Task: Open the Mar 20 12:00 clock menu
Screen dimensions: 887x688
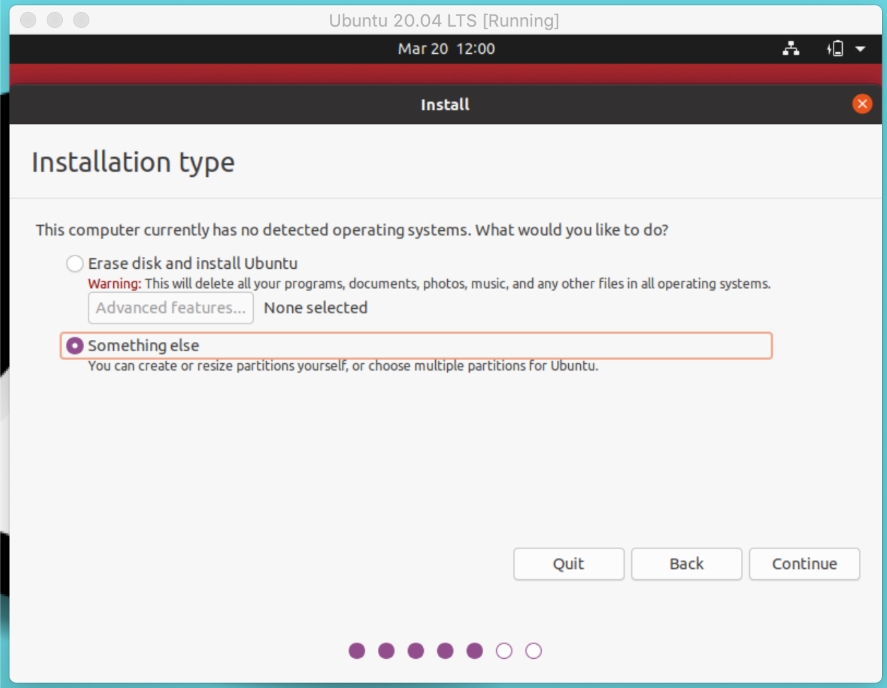Action: 446,49
